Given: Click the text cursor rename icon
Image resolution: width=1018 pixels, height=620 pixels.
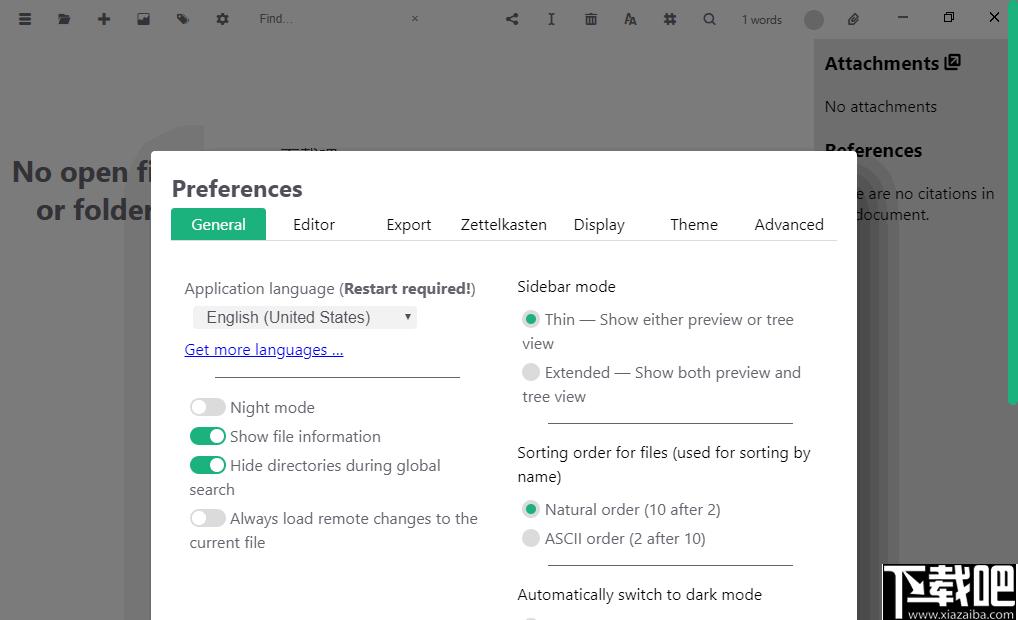Looking at the screenshot, I should pyautogui.click(x=551, y=19).
